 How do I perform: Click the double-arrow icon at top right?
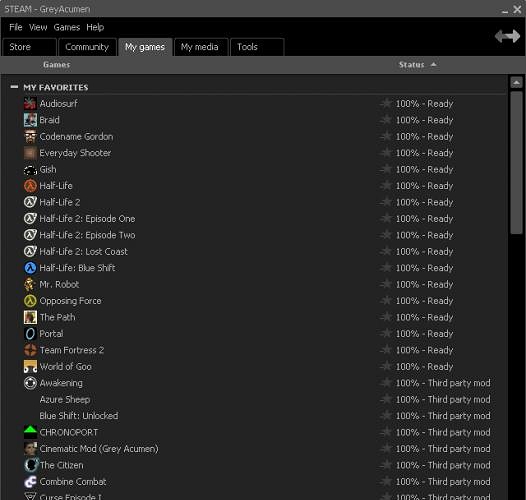click(x=507, y=36)
